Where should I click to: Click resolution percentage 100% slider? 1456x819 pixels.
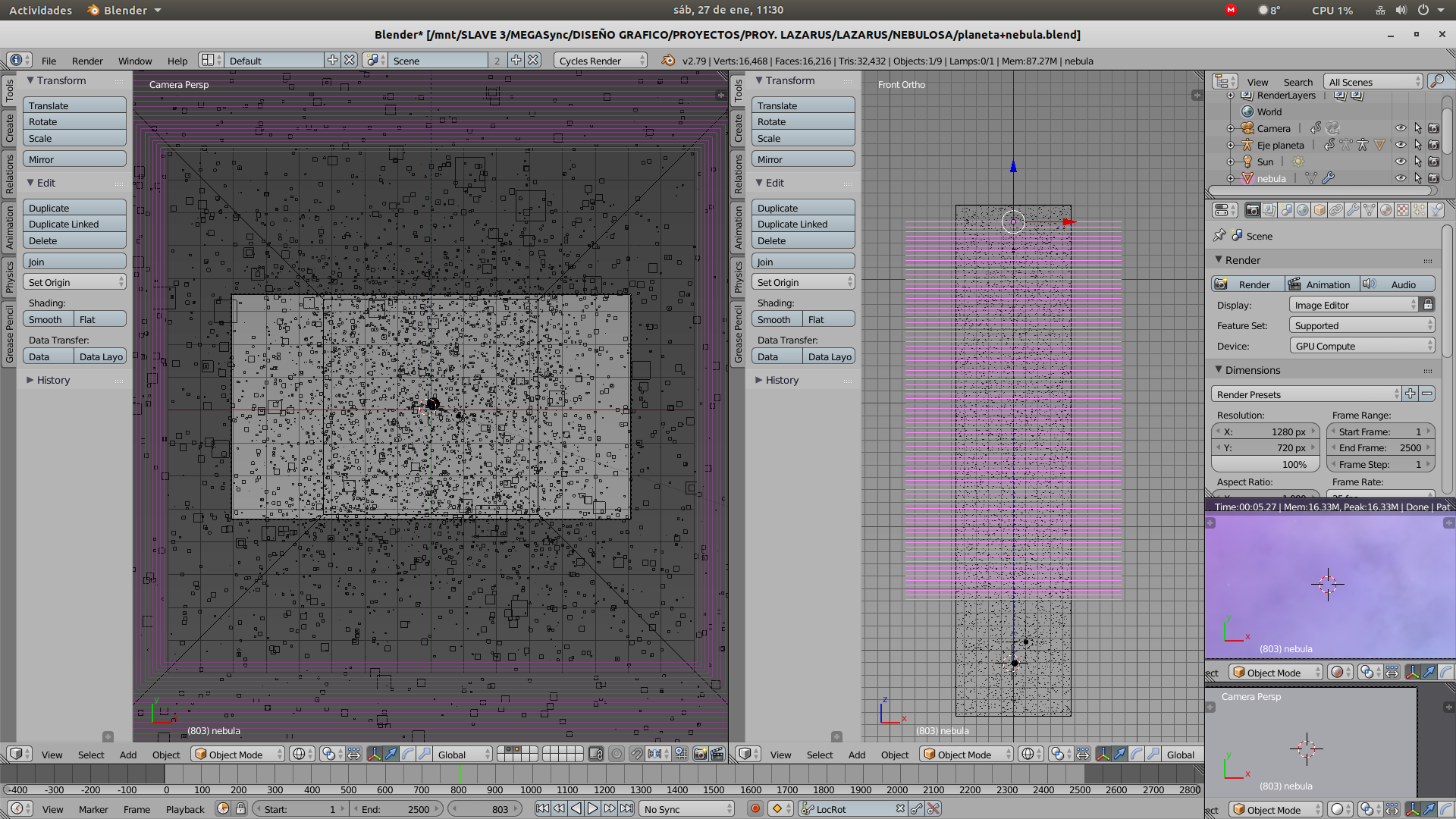pyautogui.click(x=1265, y=464)
